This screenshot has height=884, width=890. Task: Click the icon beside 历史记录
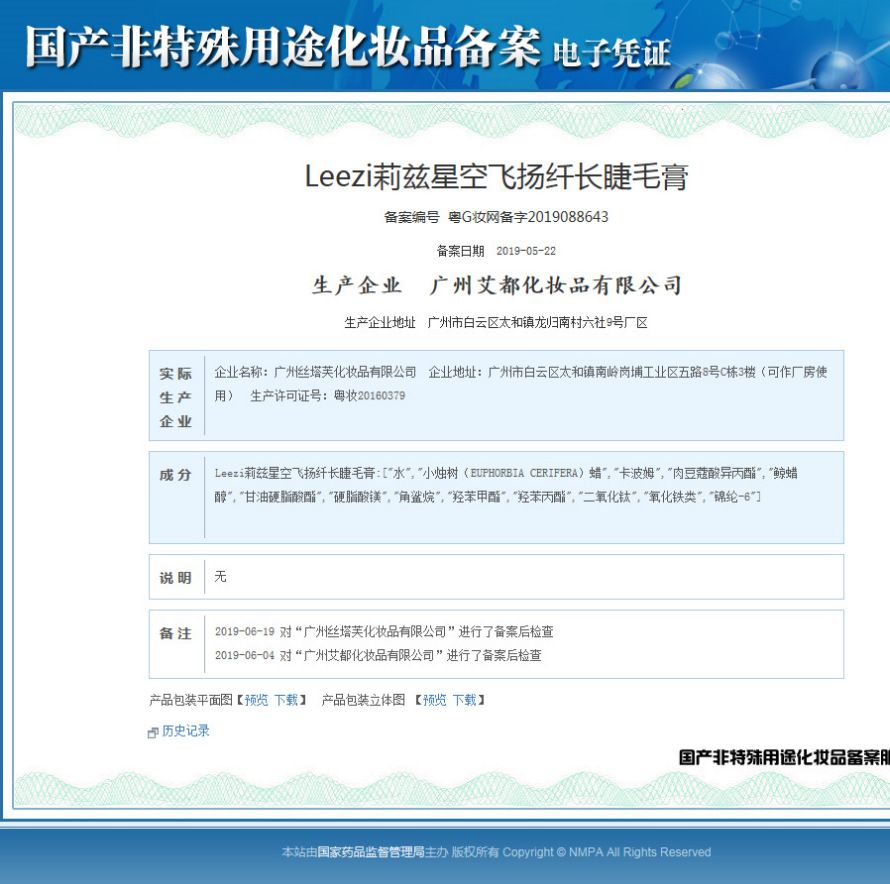tap(153, 732)
